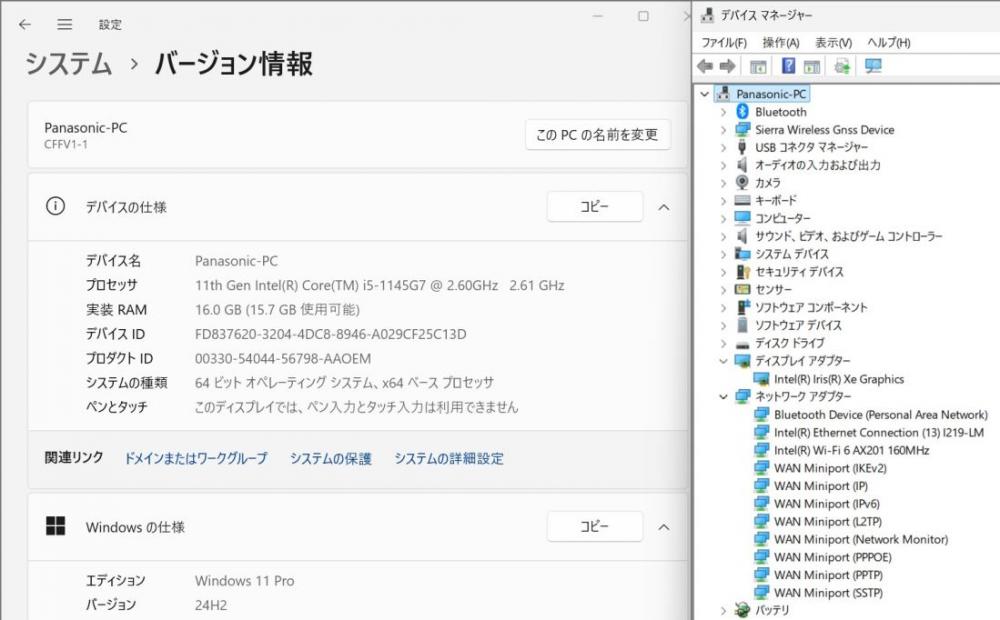Select USB コネクタ マネージャー tree item
Image resolution: width=1000 pixels, height=620 pixels.
(811, 147)
